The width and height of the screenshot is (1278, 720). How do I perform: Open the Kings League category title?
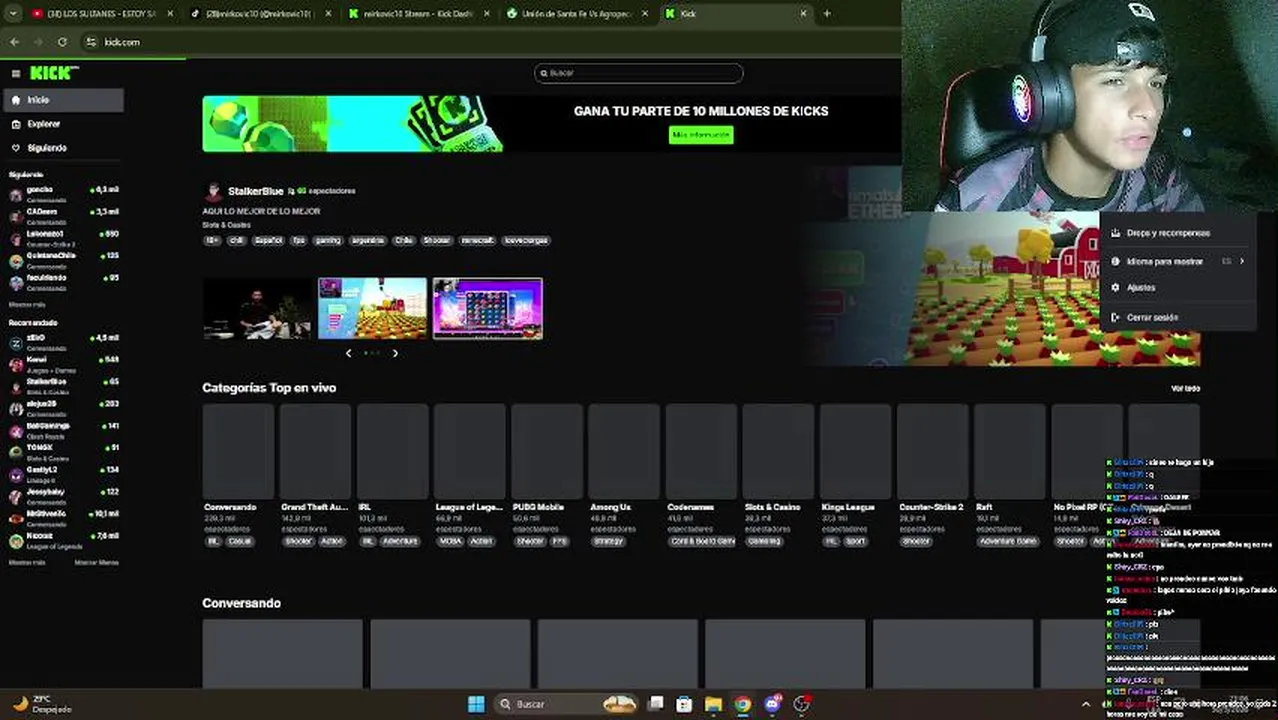click(x=848, y=507)
